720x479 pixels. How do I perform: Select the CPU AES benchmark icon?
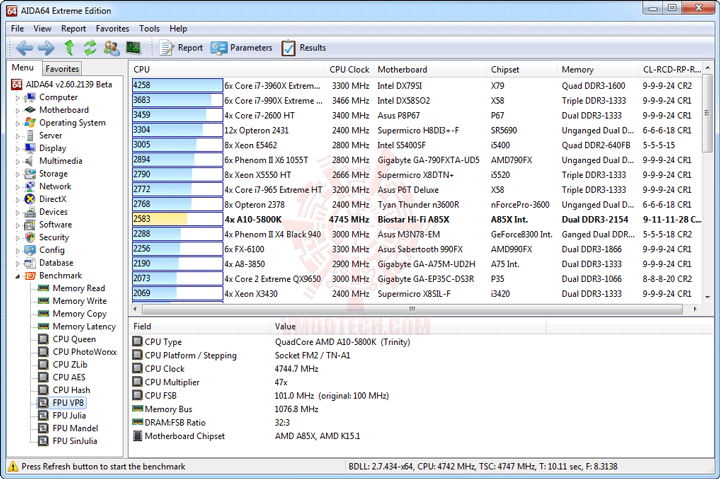pos(43,377)
